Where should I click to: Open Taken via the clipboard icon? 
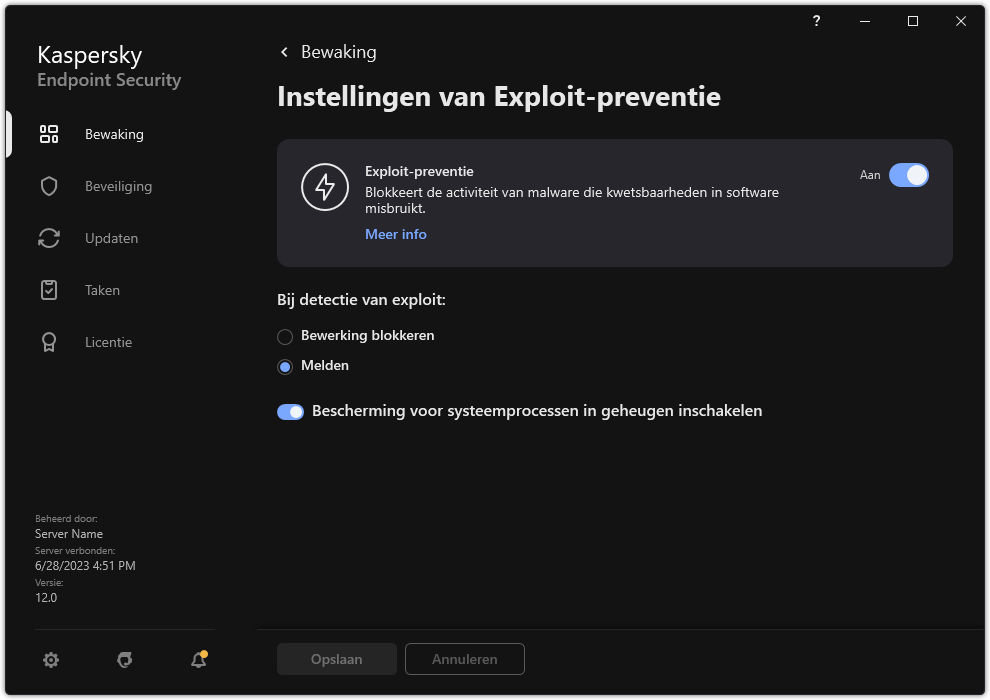(48, 290)
